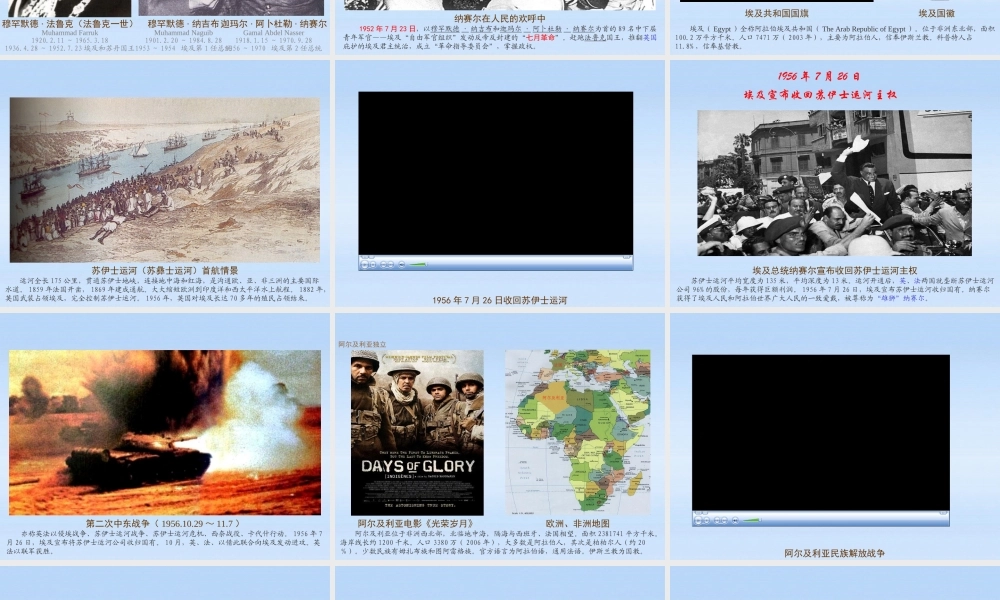
Task: Play the video on the Suez Canal nationalization slide
Action: (x=364, y=265)
